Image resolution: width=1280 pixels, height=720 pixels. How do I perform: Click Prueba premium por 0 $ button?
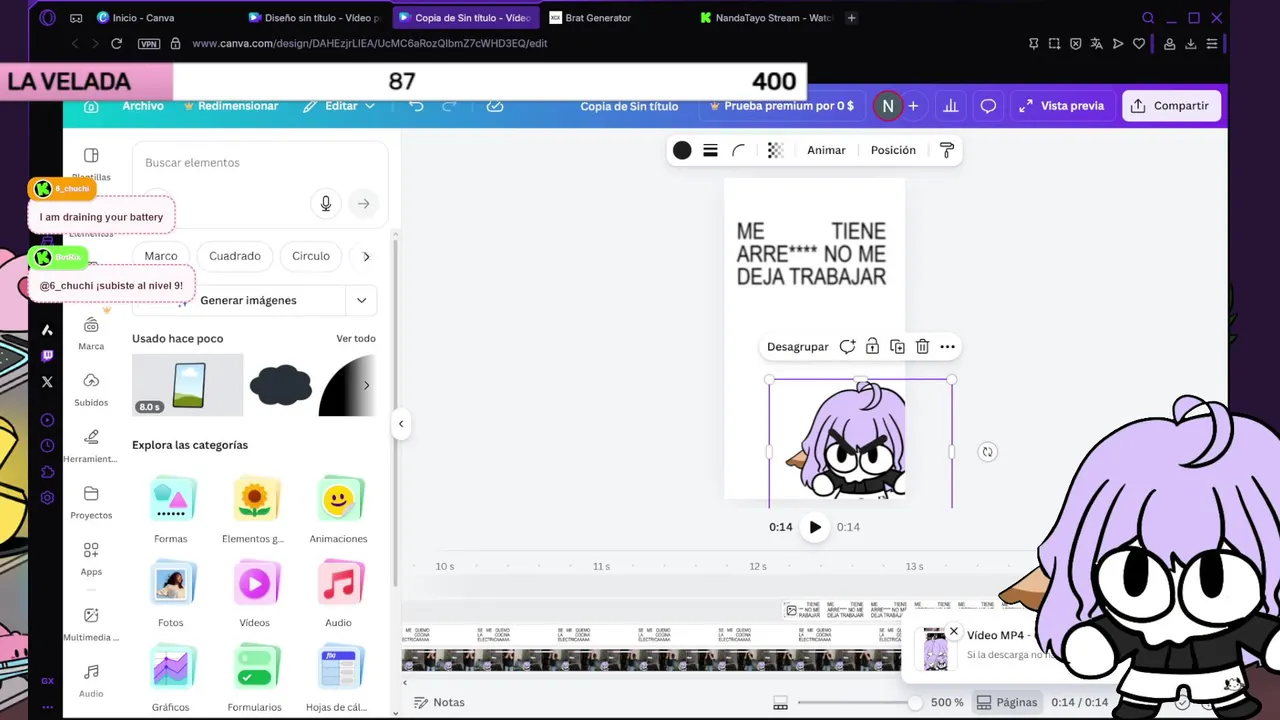(782, 106)
